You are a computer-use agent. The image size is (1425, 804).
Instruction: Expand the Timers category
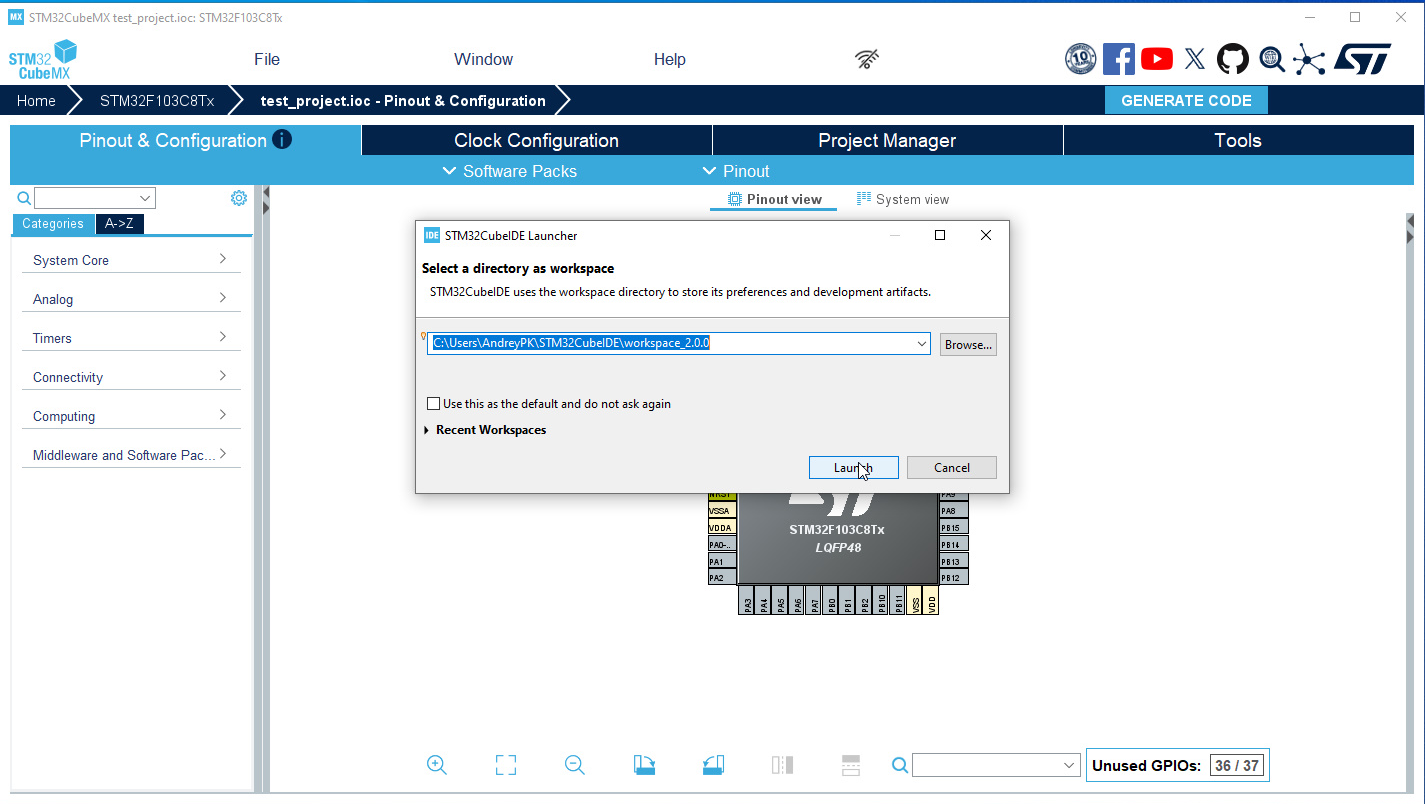[131, 338]
